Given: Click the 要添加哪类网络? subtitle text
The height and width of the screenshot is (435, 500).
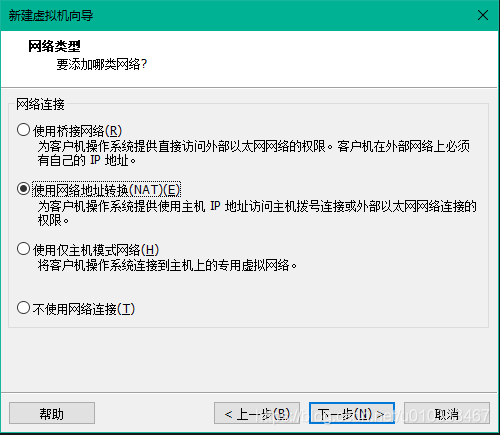Looking at the screenshot, I should [102, 64].
